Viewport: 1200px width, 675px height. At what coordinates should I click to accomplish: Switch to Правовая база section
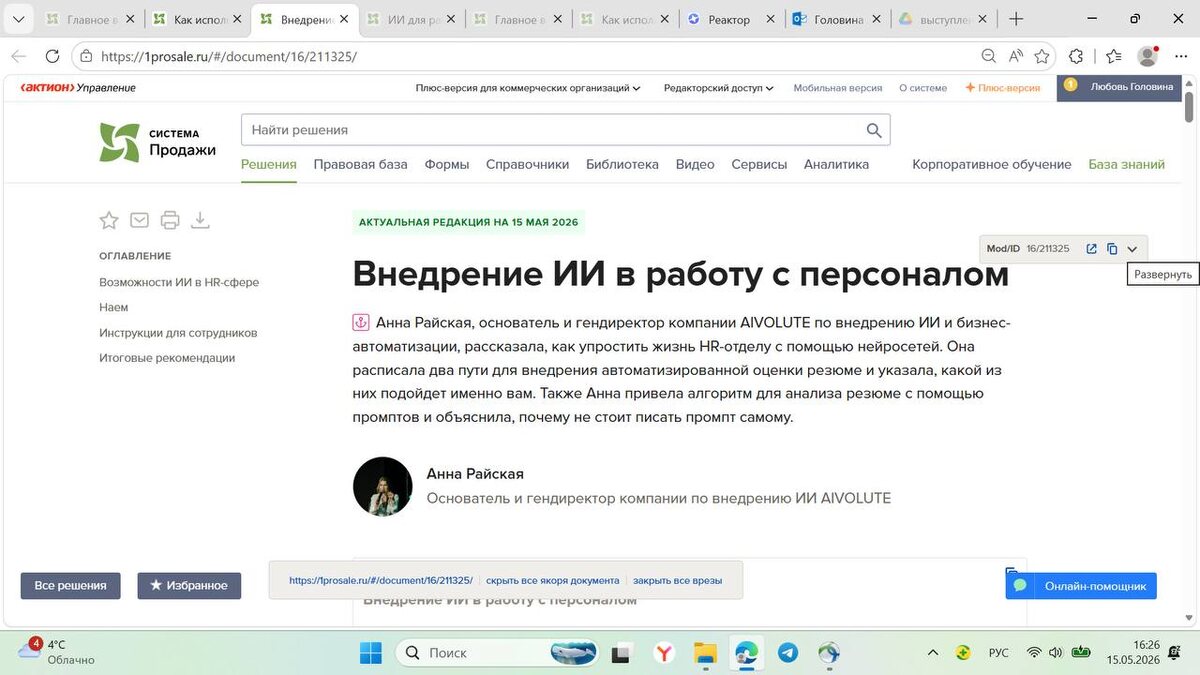pos(360,164)
